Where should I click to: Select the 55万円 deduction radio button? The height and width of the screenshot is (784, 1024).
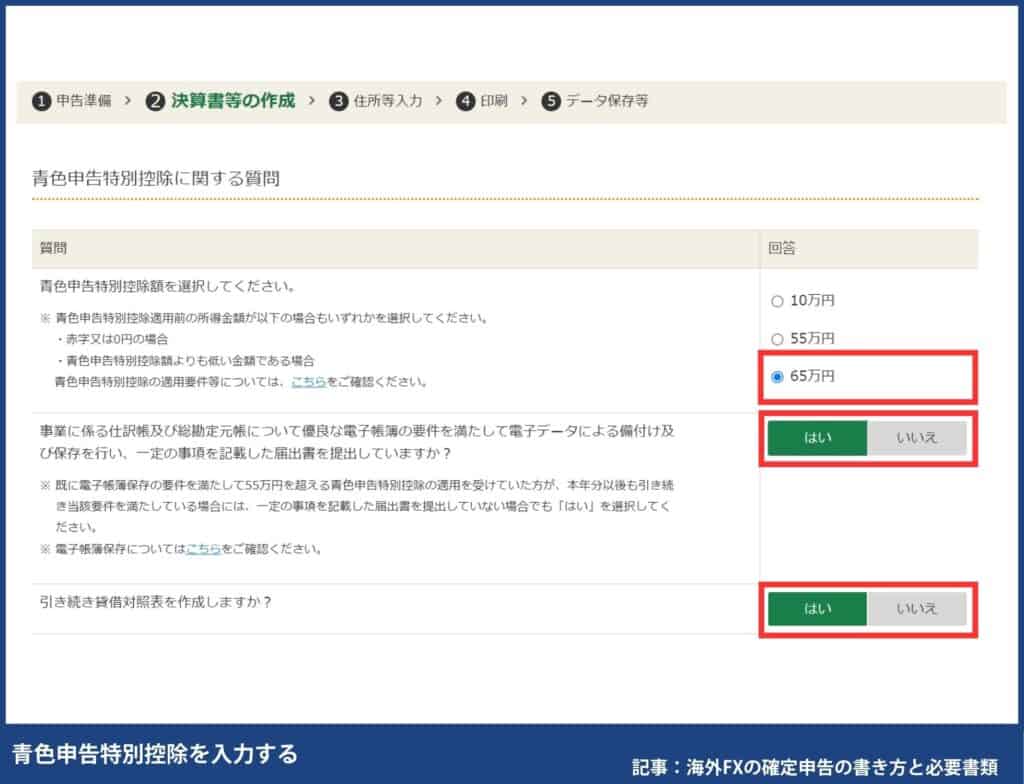777,339
